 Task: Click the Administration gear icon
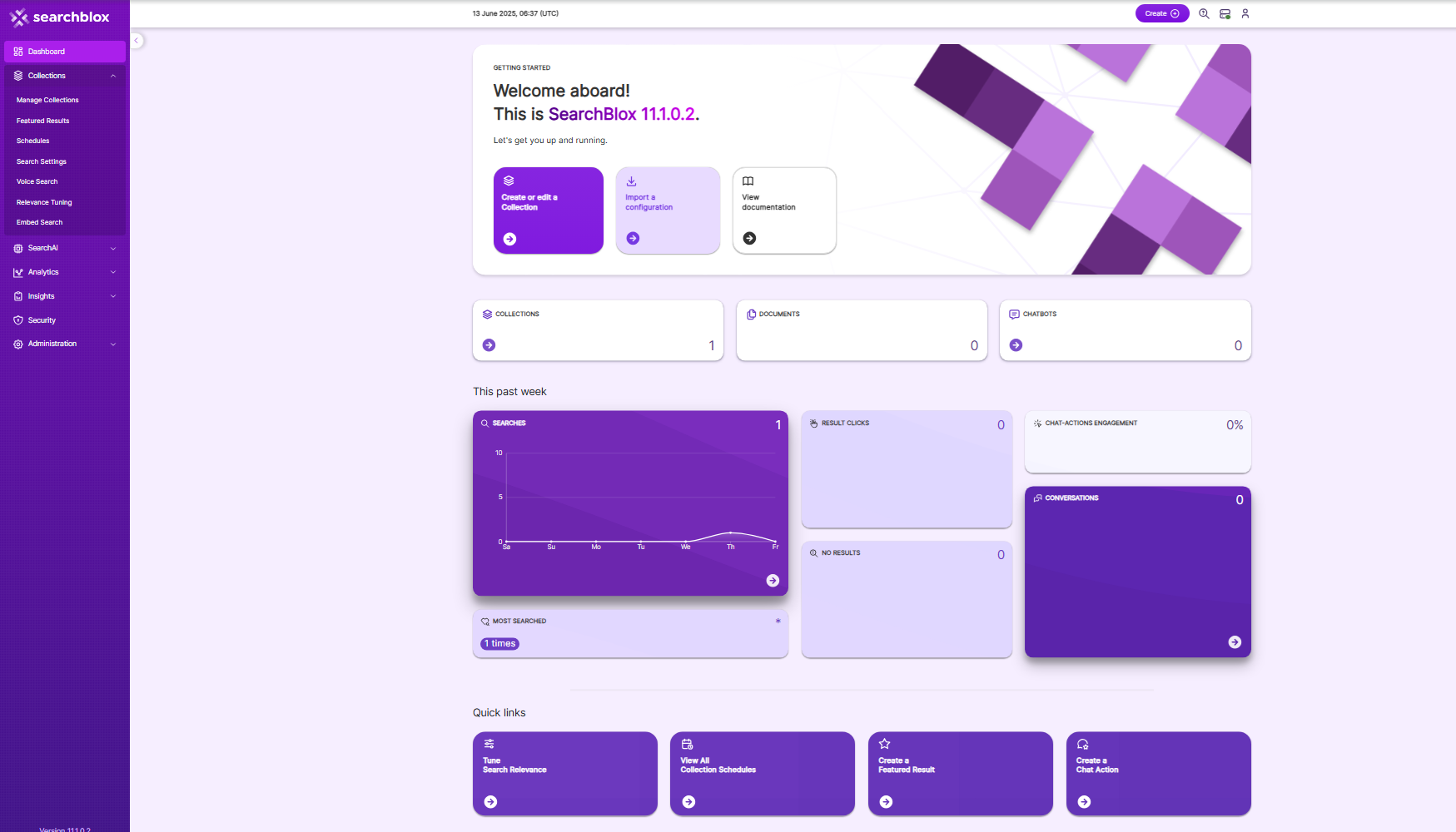coord(18,344)
